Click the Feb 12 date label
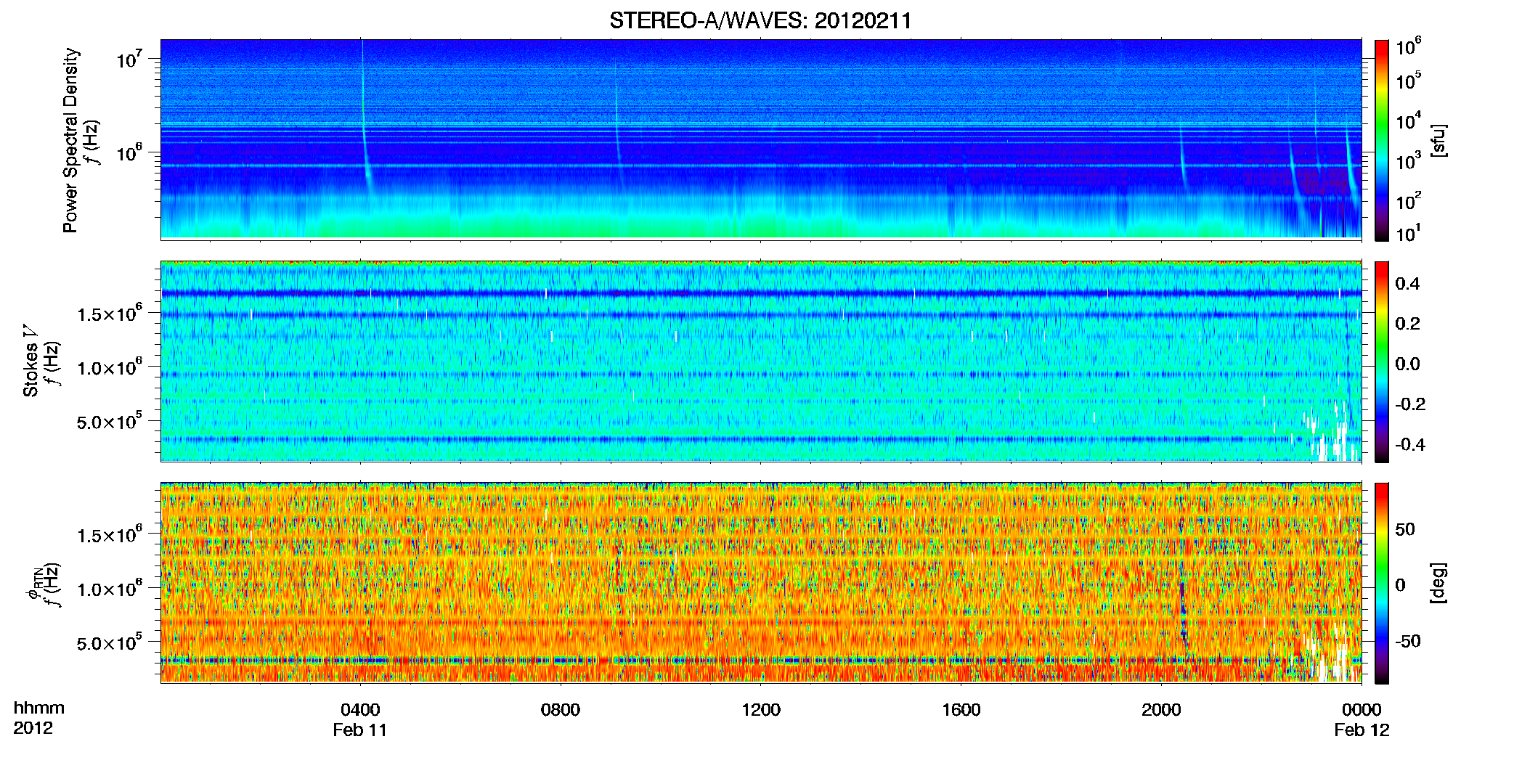The width and height of the screenshot is (1522, 784). 1362,730
